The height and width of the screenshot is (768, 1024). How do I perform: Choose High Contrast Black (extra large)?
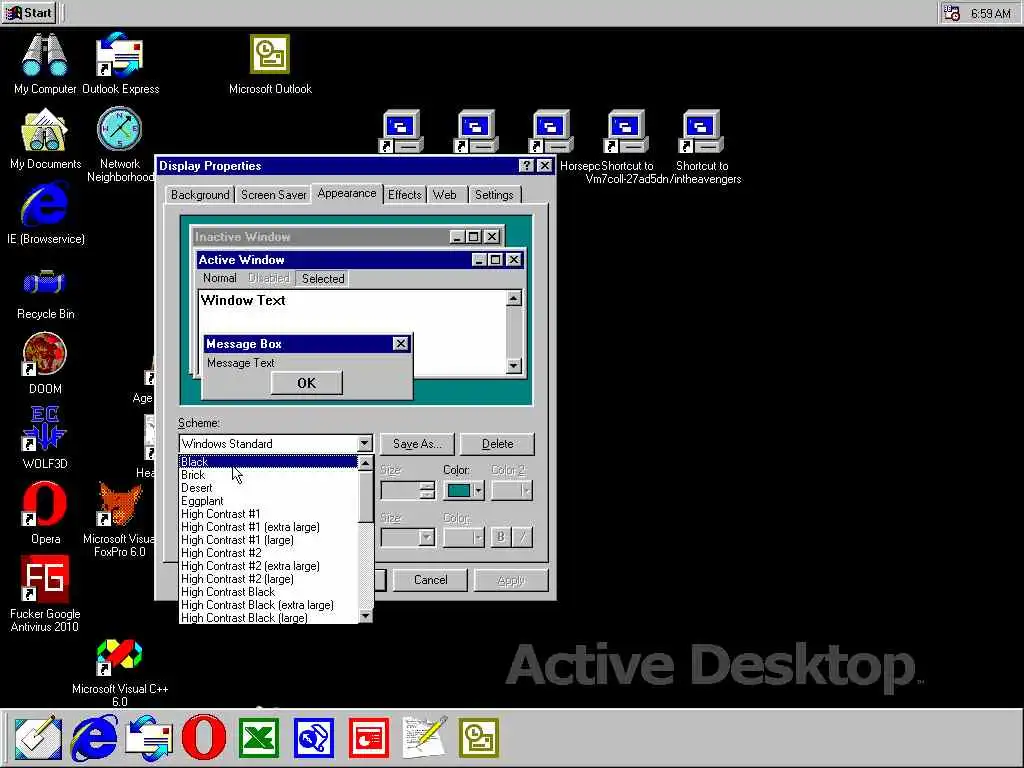pyautogui.click(x=268, y=605)
